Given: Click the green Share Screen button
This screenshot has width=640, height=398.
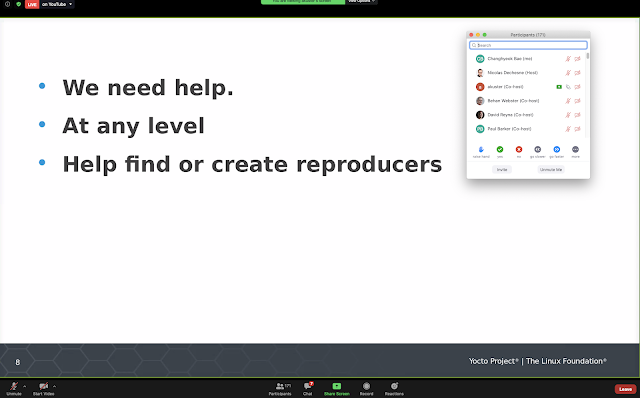Looking at the screenshot, I should 337,389.
